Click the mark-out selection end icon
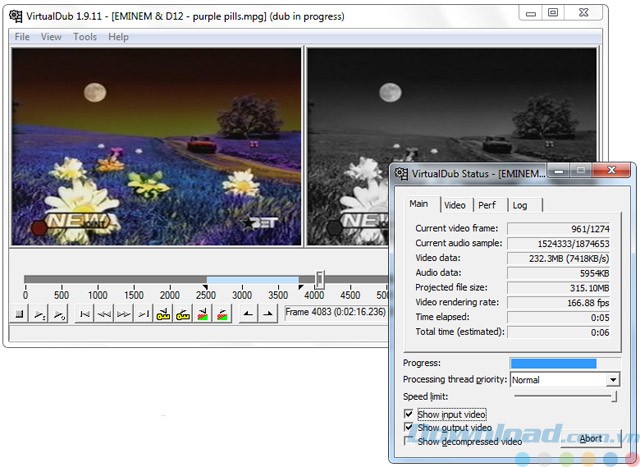The image size is (640, 467). pyautogui.click(x=268, y=314)
